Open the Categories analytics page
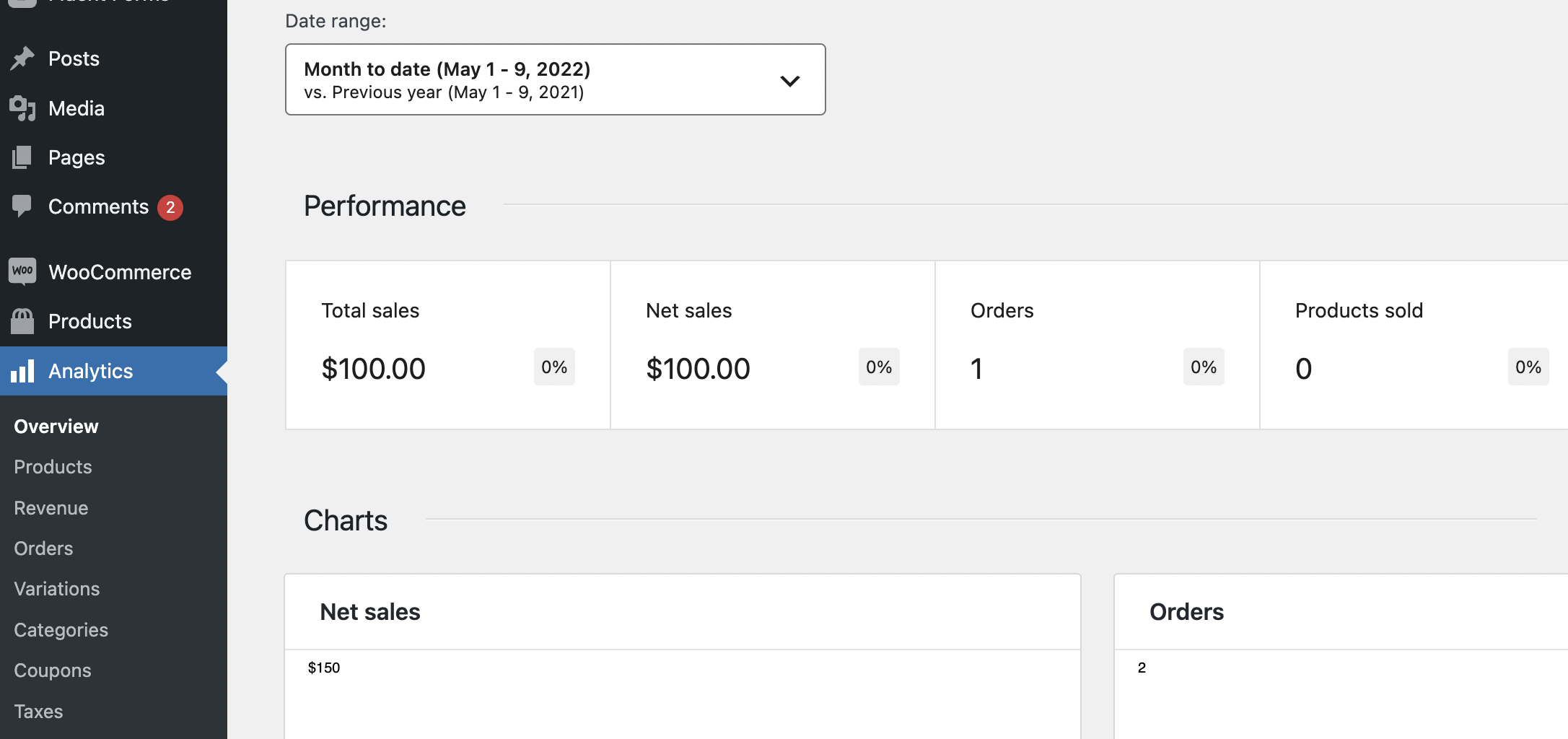The image size is (1568, 739). tap(61, 629)
